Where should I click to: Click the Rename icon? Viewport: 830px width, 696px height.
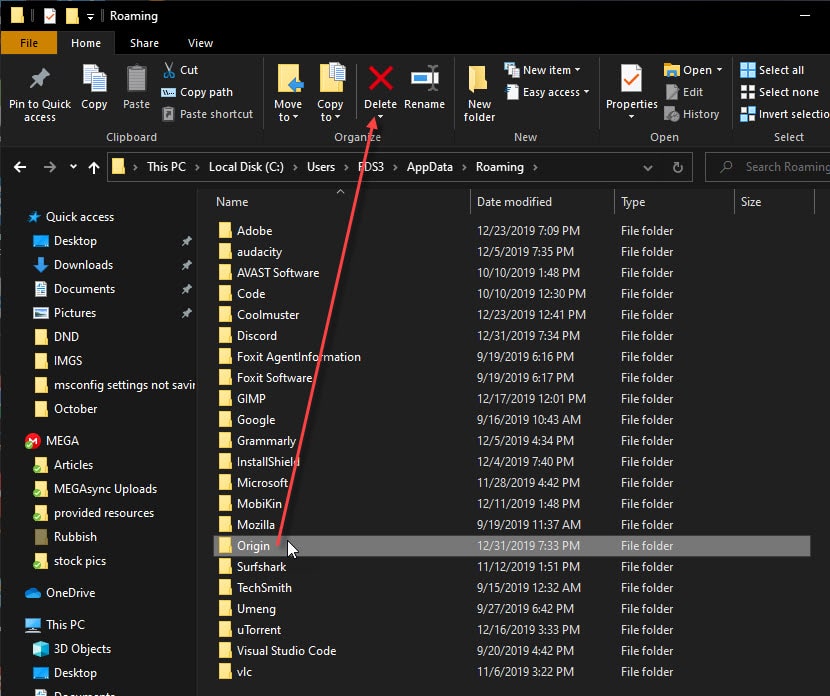[x=425, y=79]
